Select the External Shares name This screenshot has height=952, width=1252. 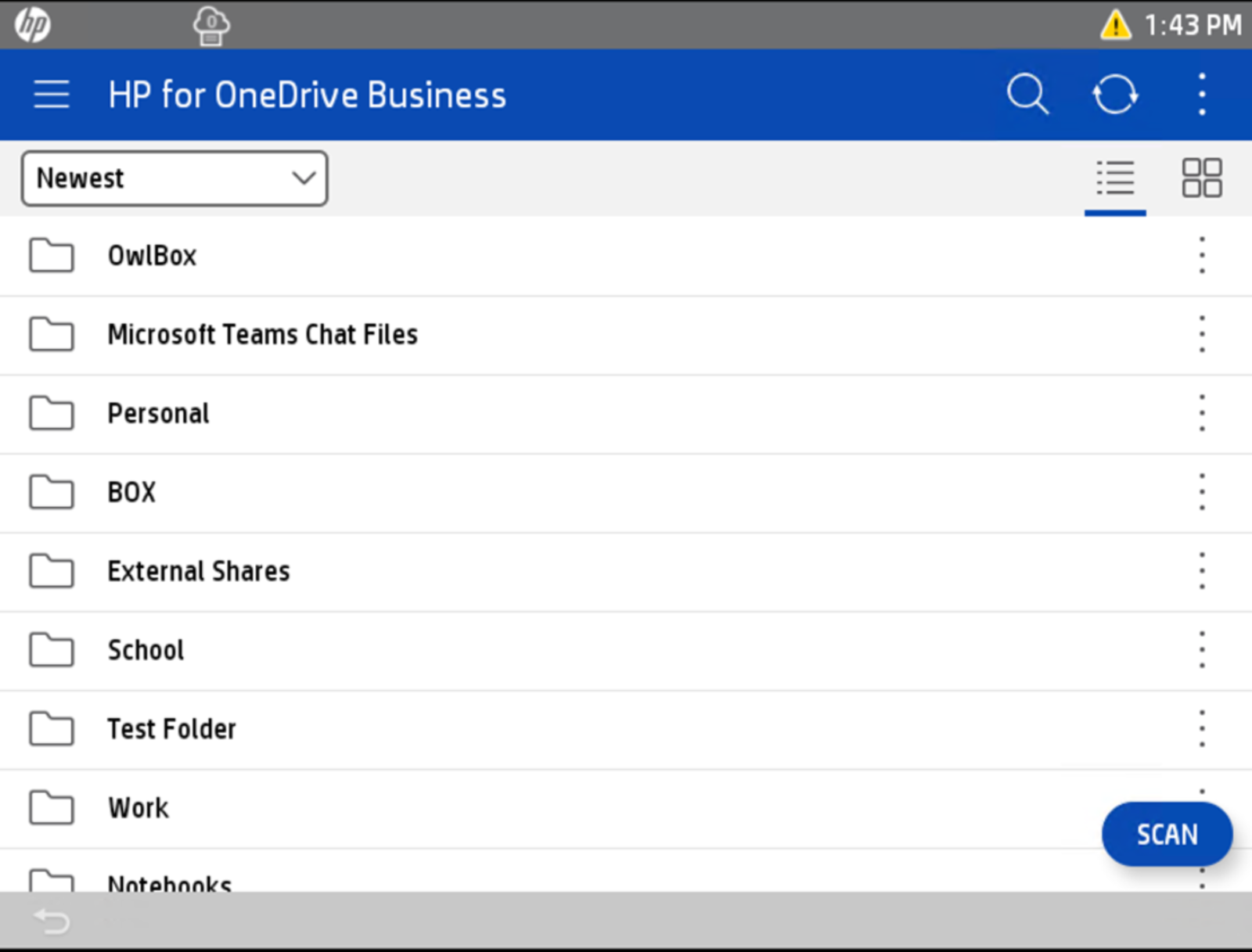199,571
